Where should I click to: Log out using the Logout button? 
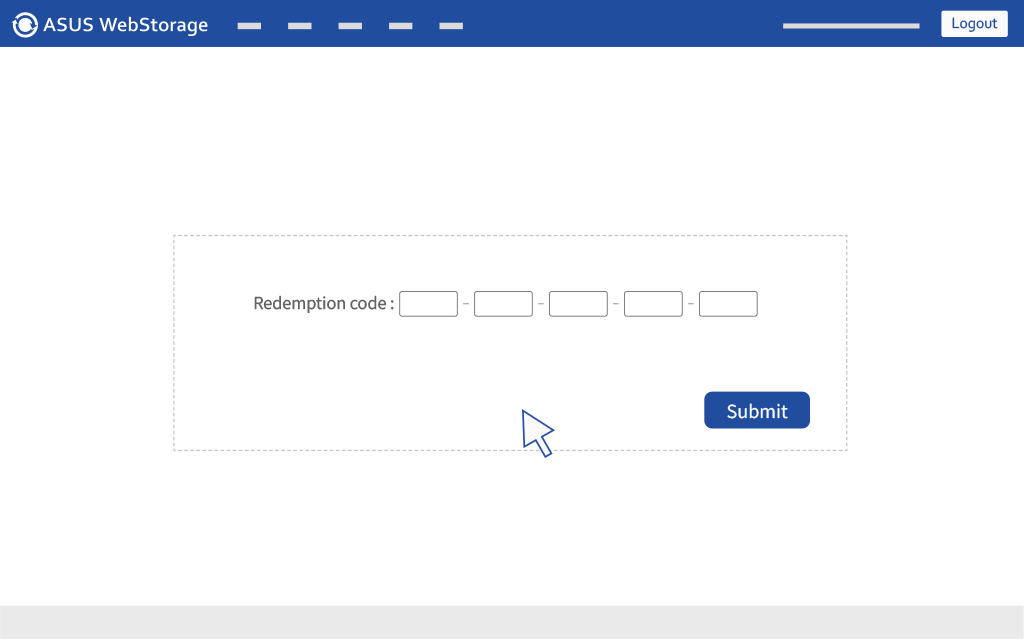(974, 24)
